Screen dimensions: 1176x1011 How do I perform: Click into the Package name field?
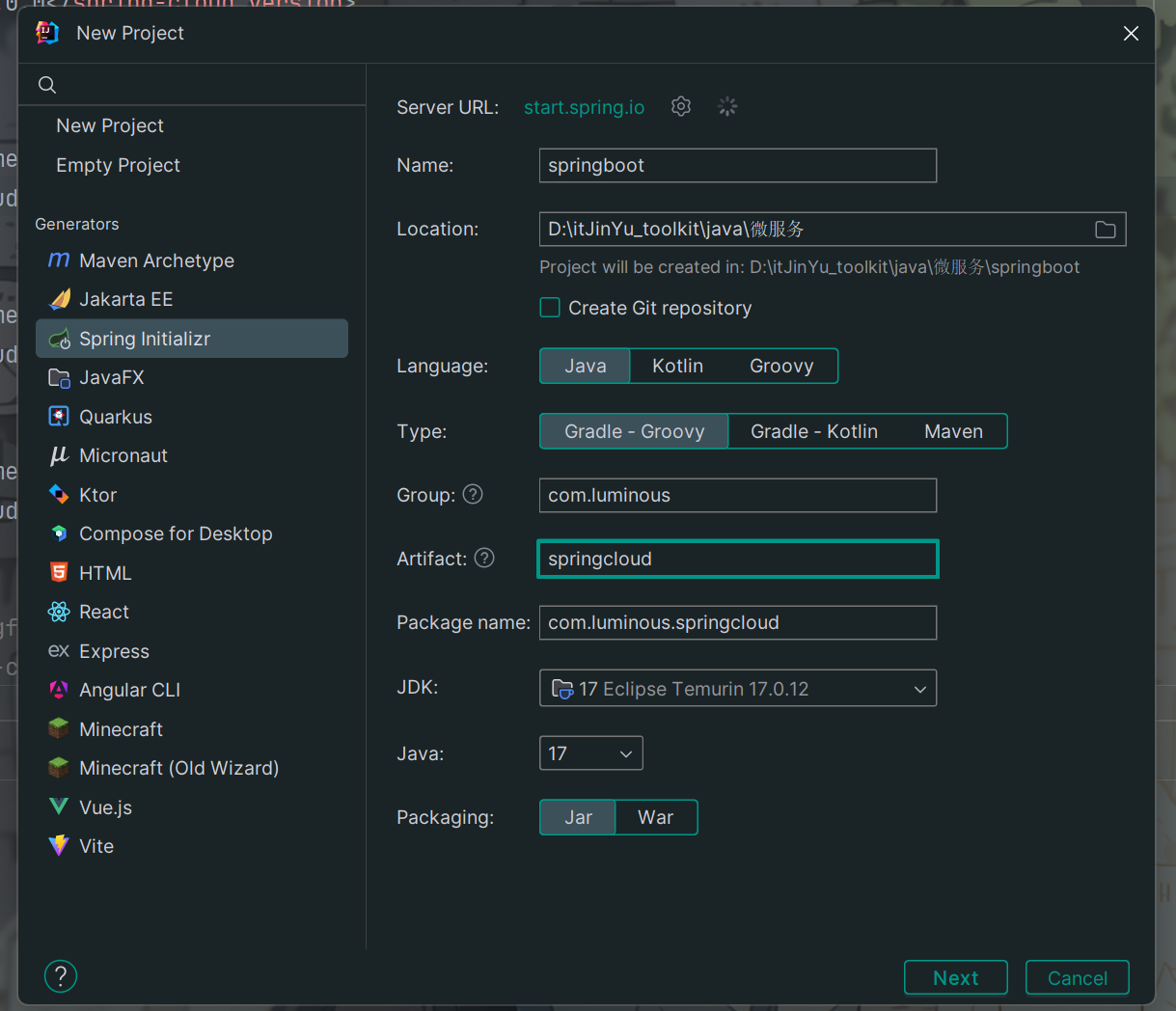point(737,622)
